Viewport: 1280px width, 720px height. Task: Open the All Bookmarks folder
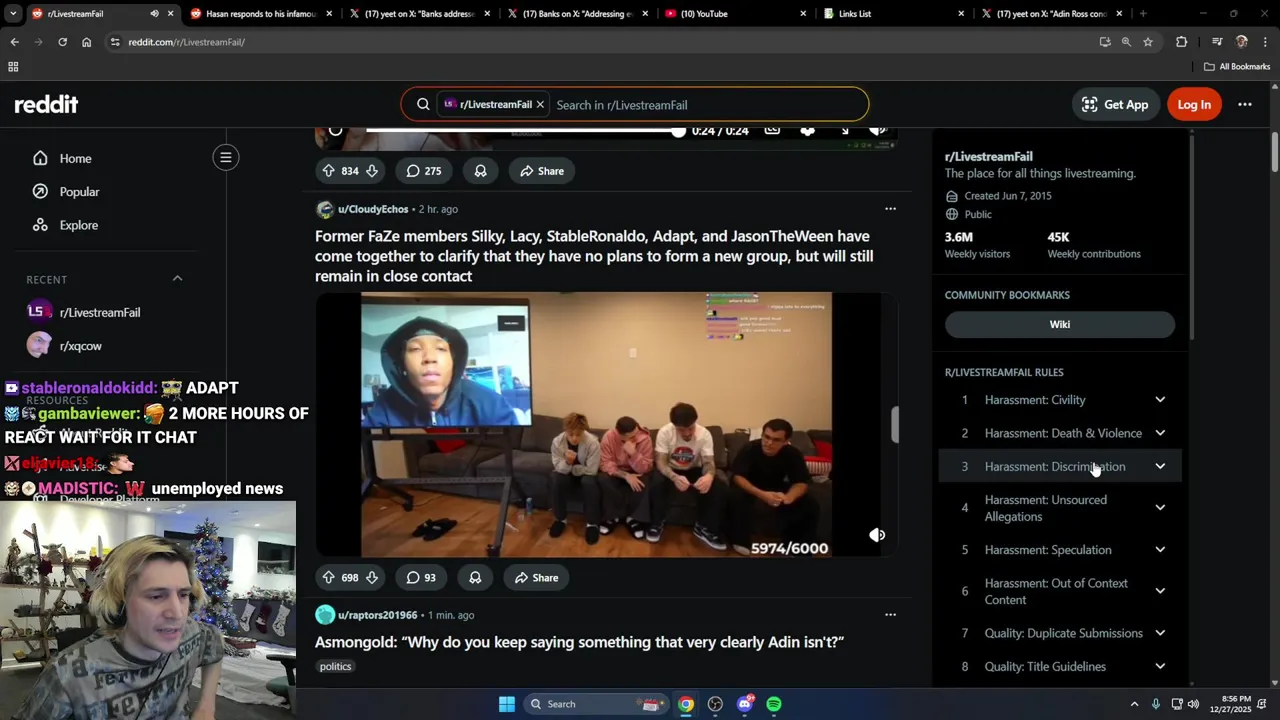[x=1237, y=67]
